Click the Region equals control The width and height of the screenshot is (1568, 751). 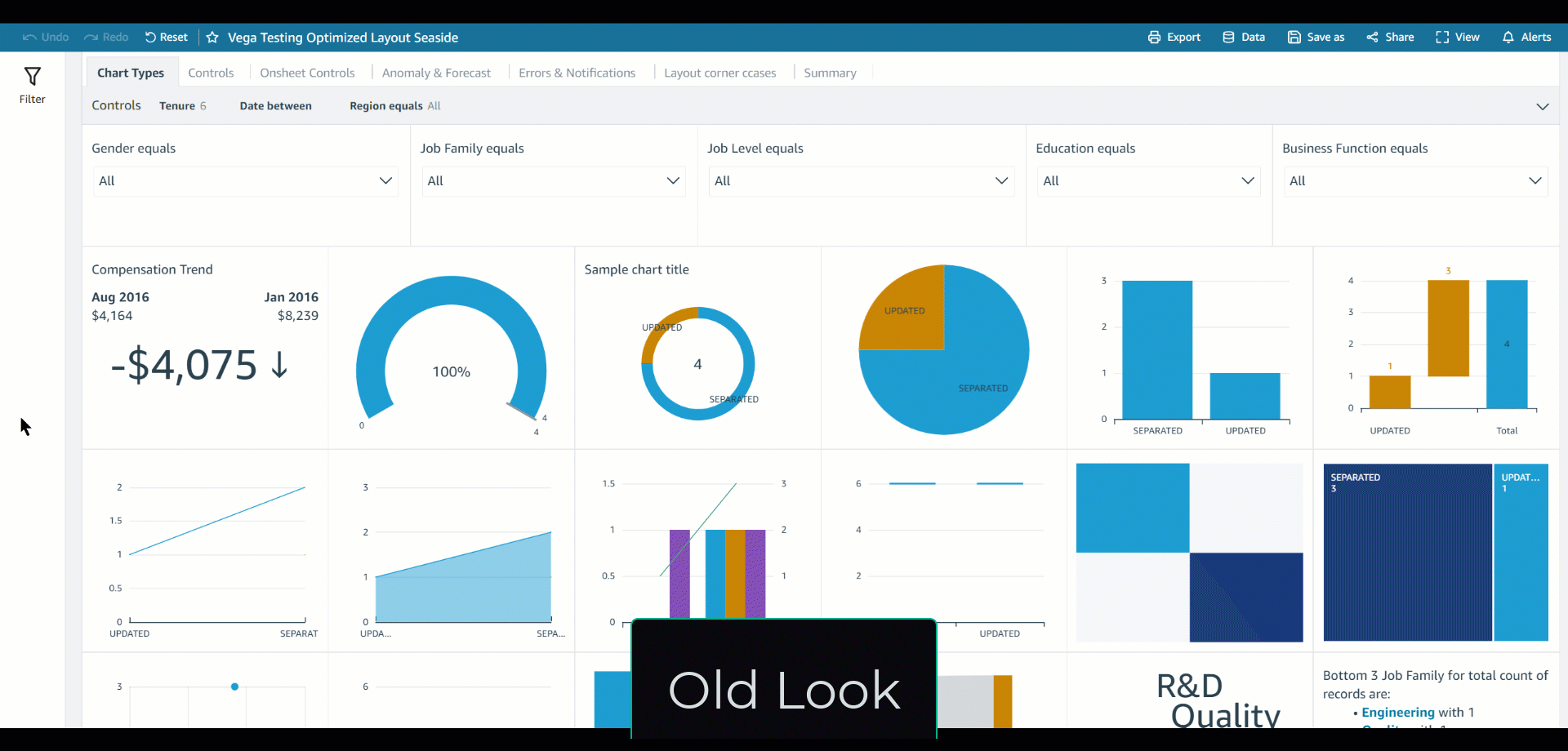[x=395, y=106]
